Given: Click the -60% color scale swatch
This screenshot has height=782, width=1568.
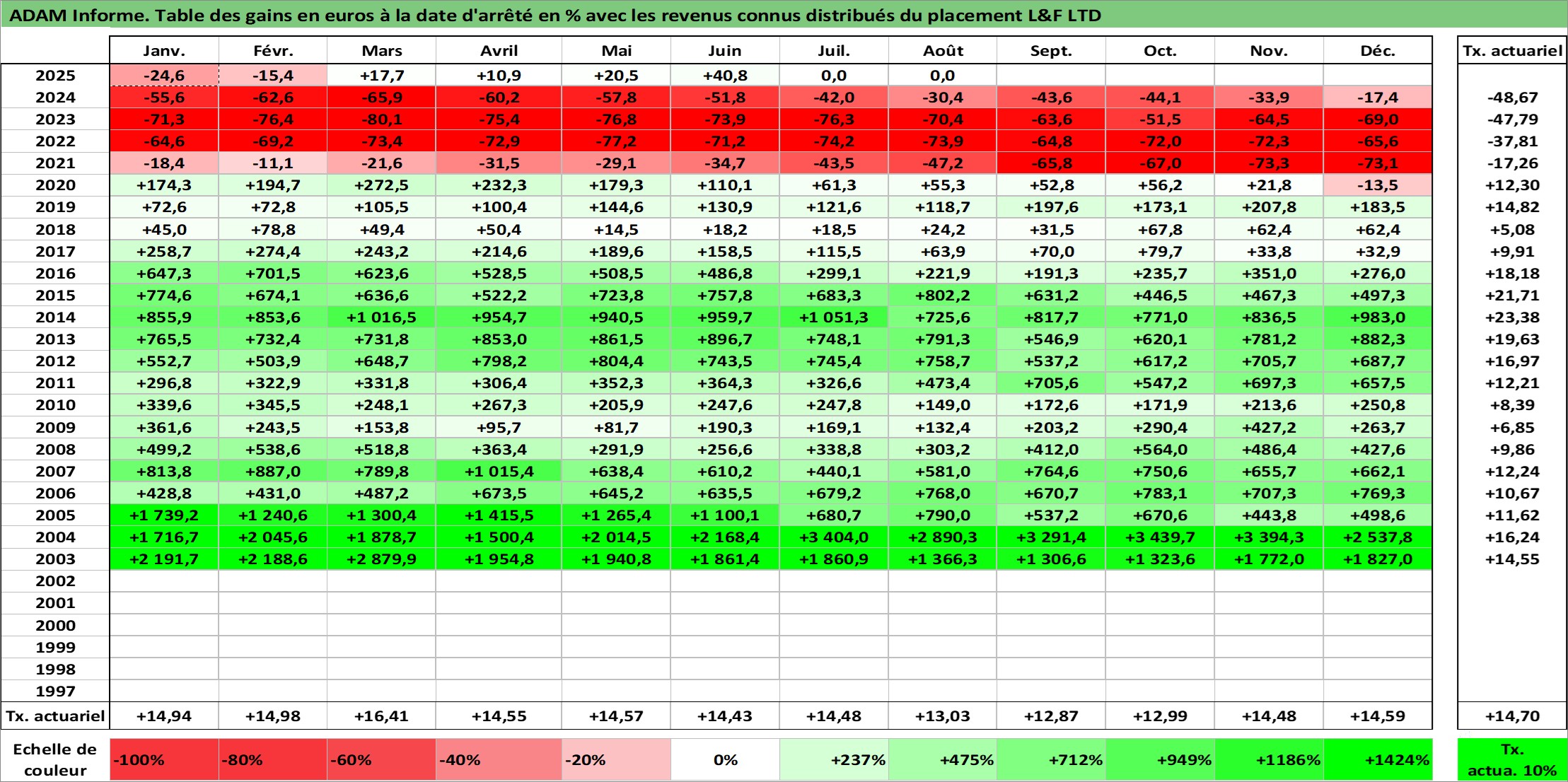Looking at the screenshot, I should 382,759.
